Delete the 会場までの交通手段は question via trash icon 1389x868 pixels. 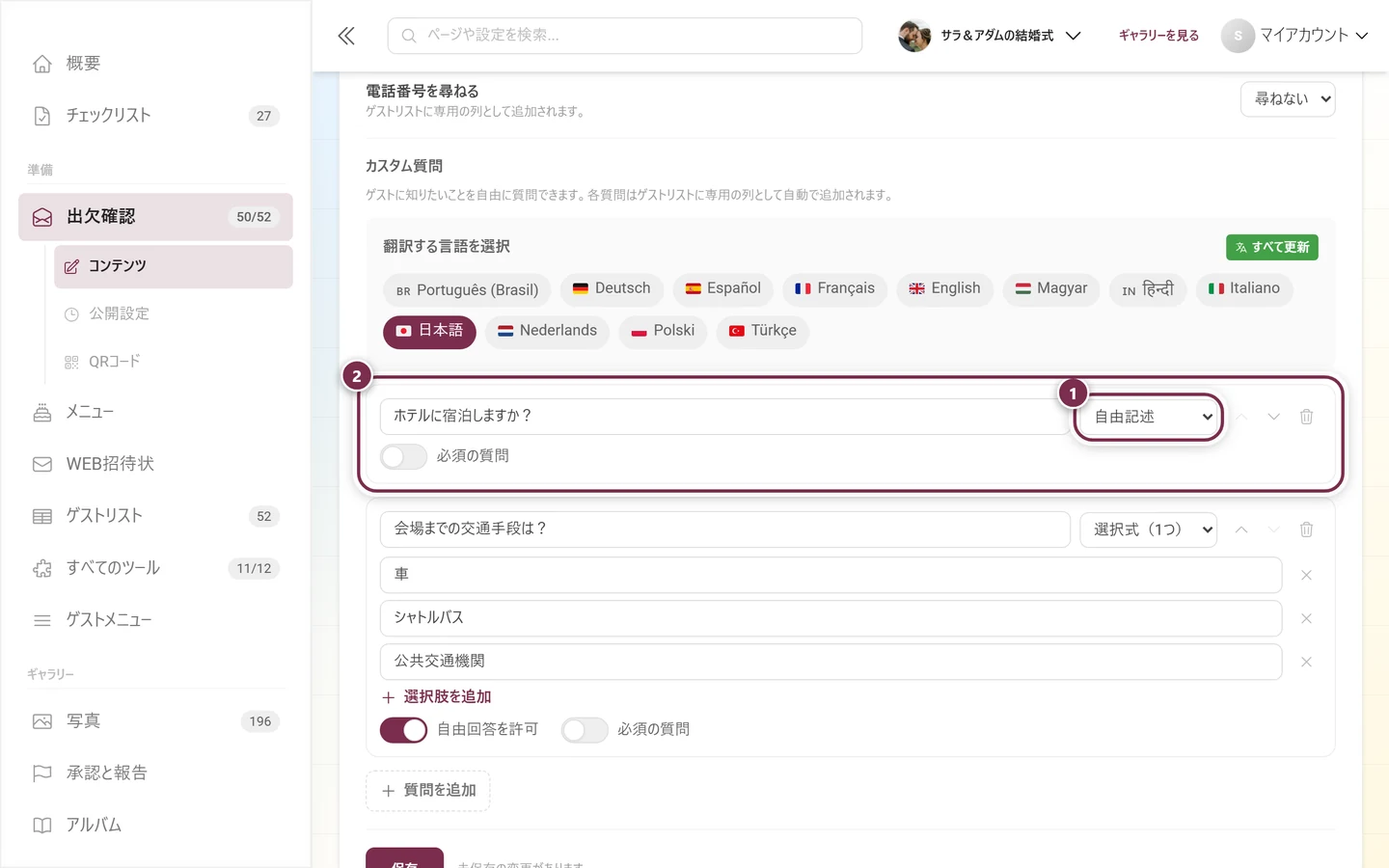tap(1306, 529)
